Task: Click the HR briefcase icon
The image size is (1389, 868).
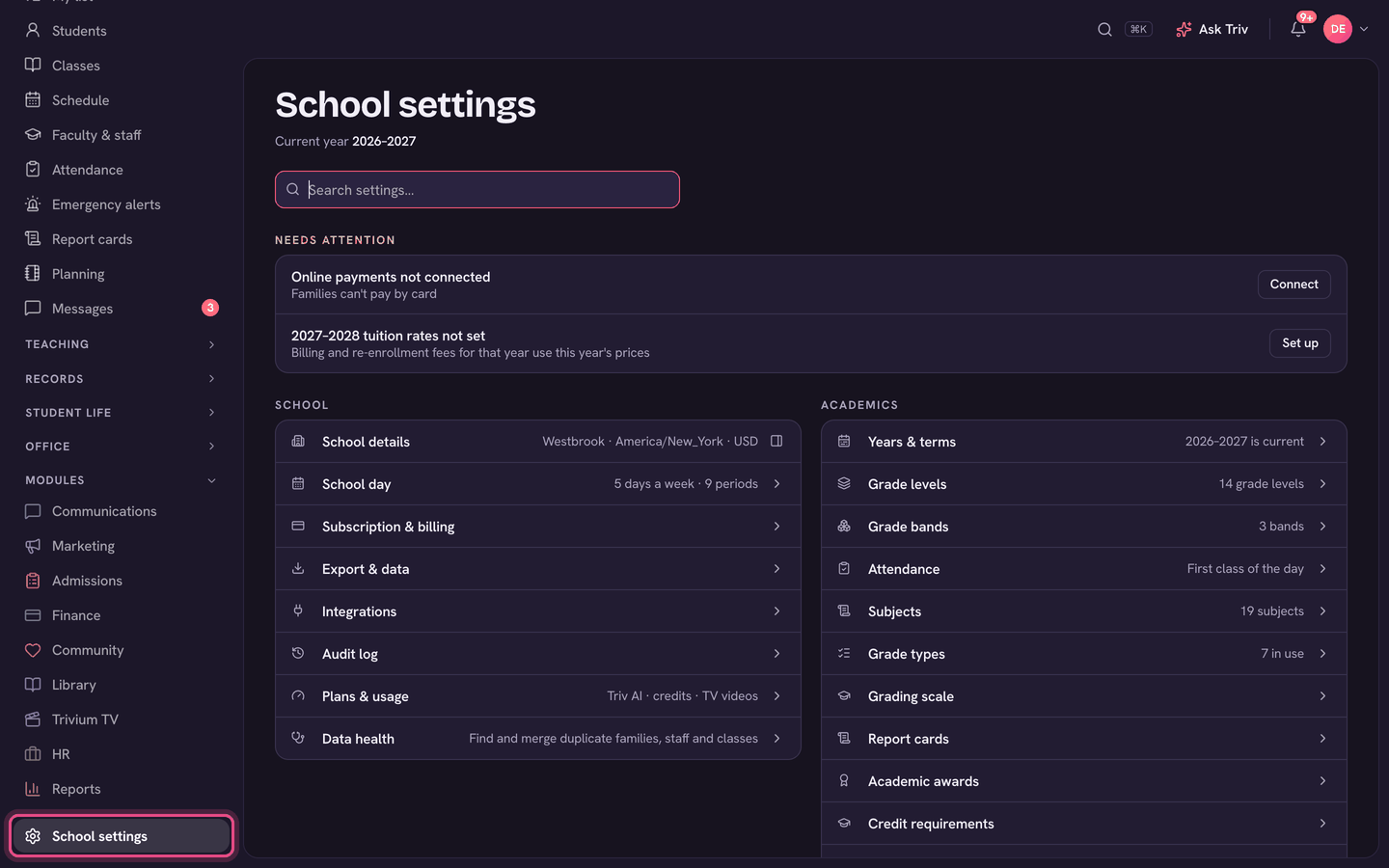Action: [33, 754]
